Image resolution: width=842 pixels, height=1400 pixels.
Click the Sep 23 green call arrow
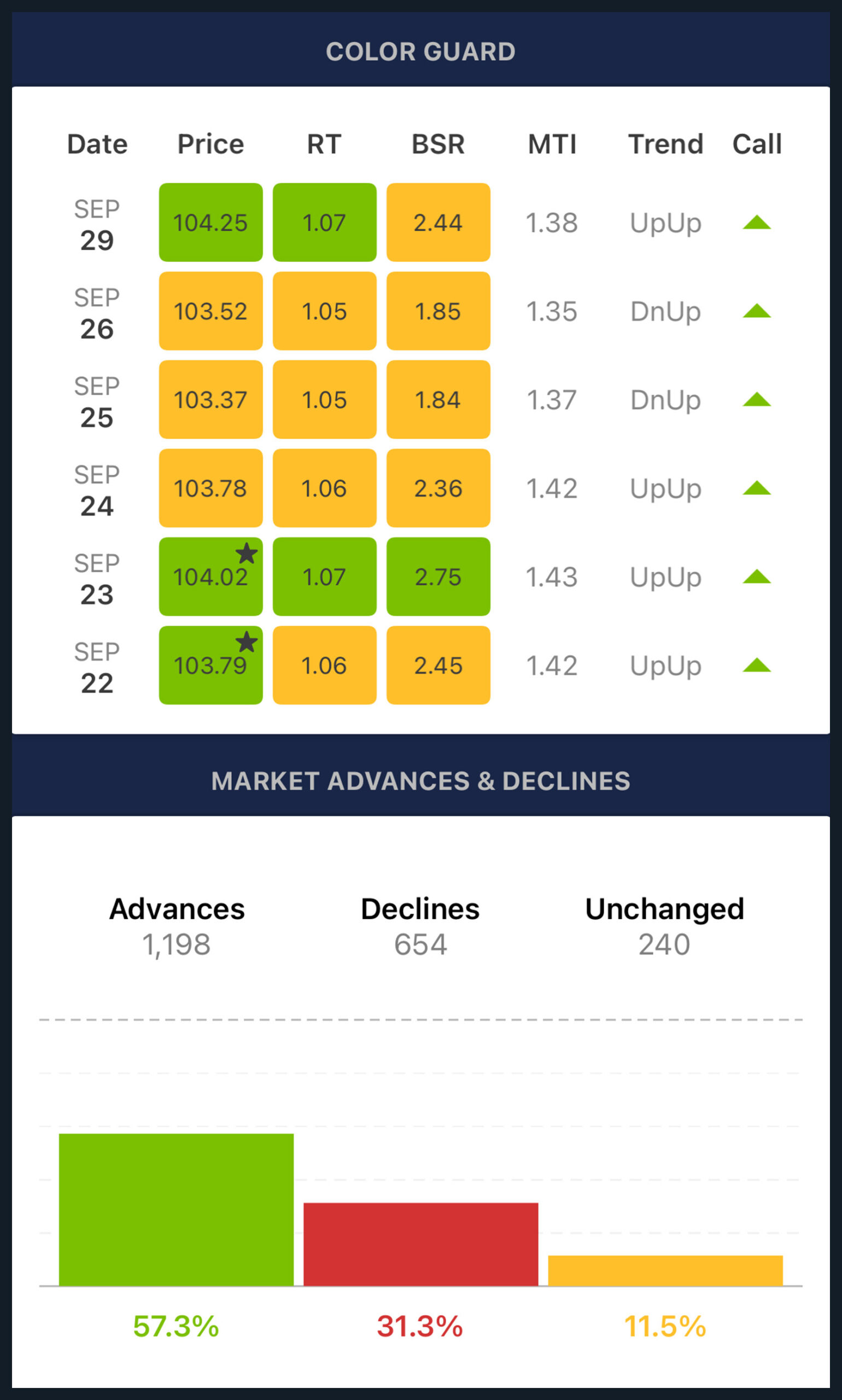(x=756, y=576)
